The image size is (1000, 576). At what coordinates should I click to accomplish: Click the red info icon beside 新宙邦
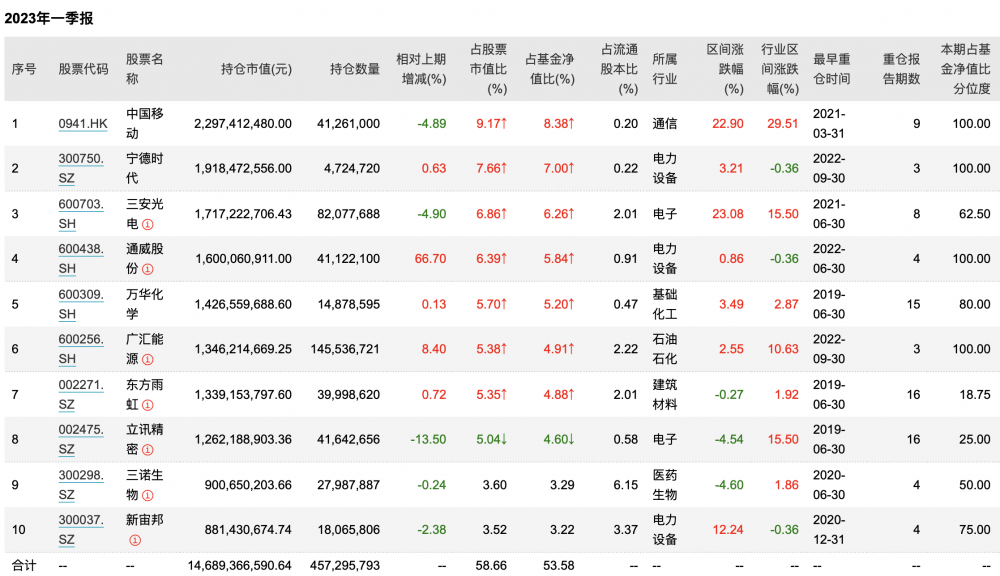pyautogui.click(x=135, y=540)
